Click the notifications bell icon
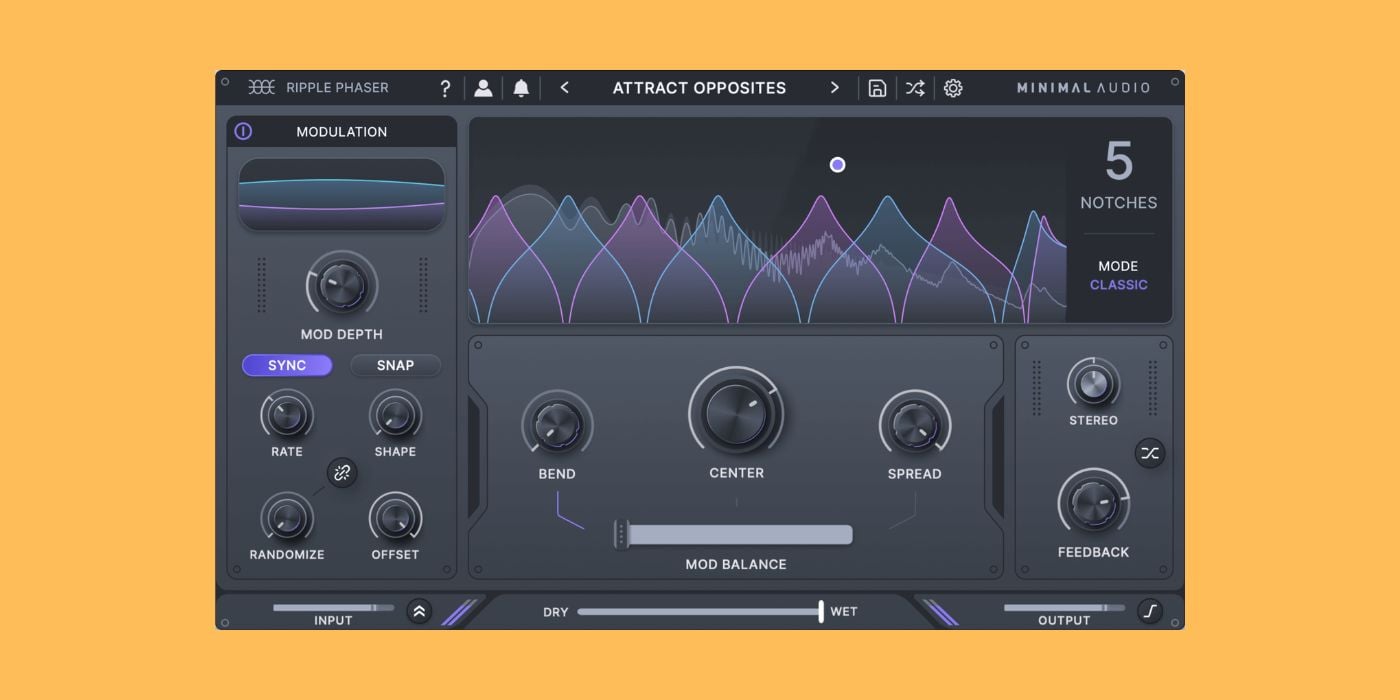This screenshot has height=700, width=1400. coord(521,88)
